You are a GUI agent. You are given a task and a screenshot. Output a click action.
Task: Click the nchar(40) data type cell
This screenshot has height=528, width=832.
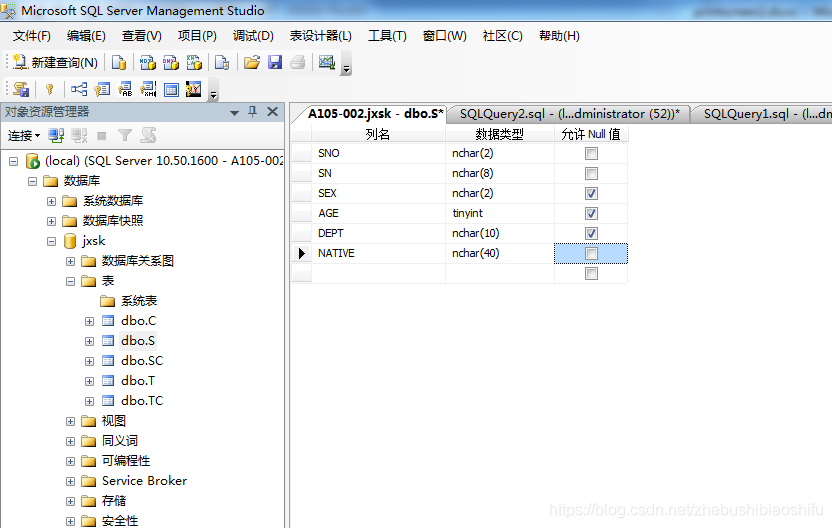point(500,254)
